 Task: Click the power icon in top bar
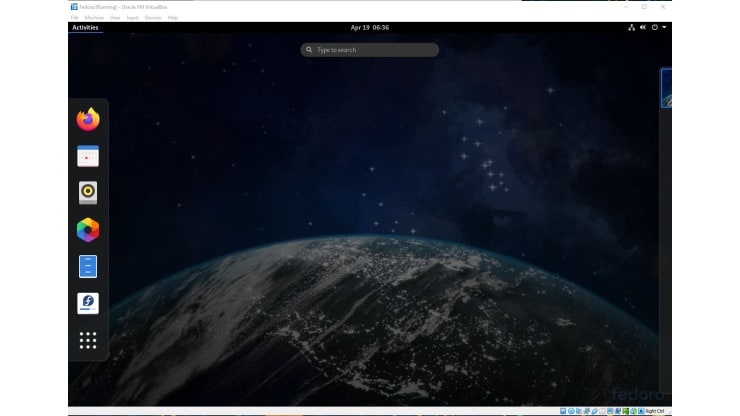pyautogui.click(x=655, y=27)
